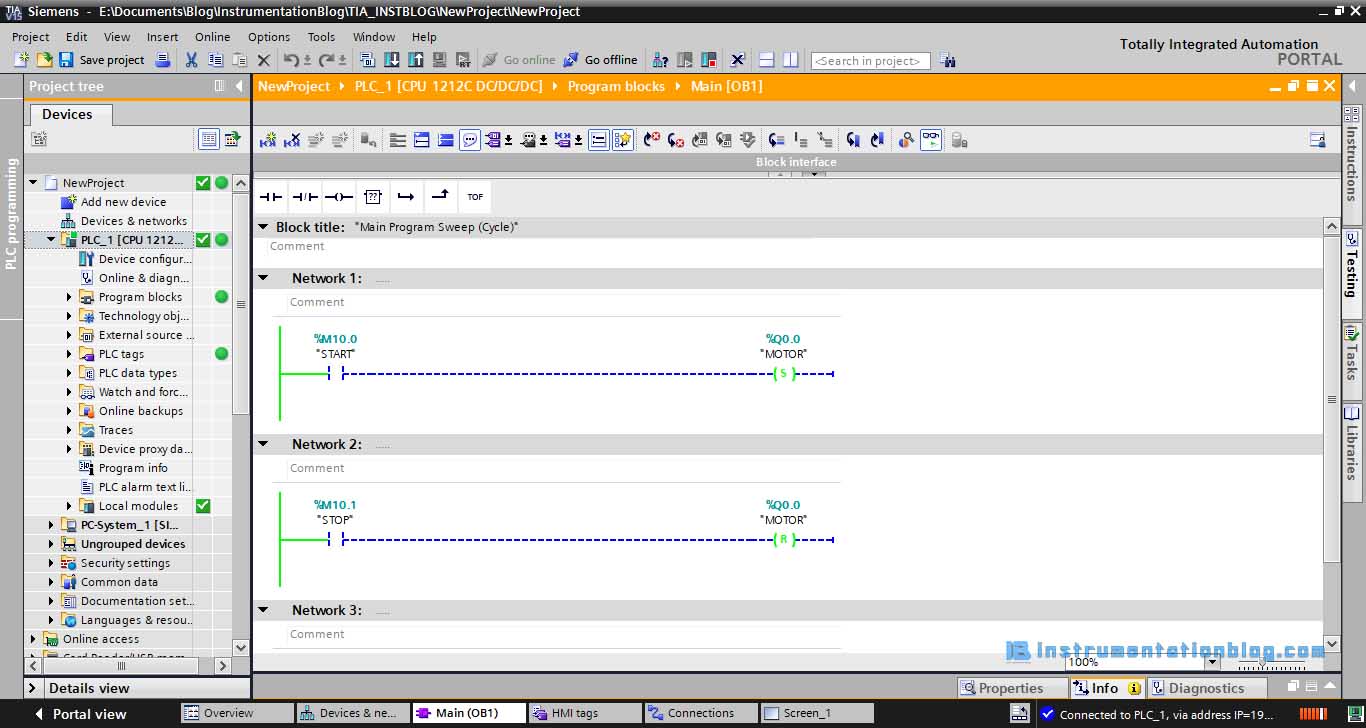The image size is (1366, 728).
Task: Click the open branch favorite icon
Action: click(406, 197)
